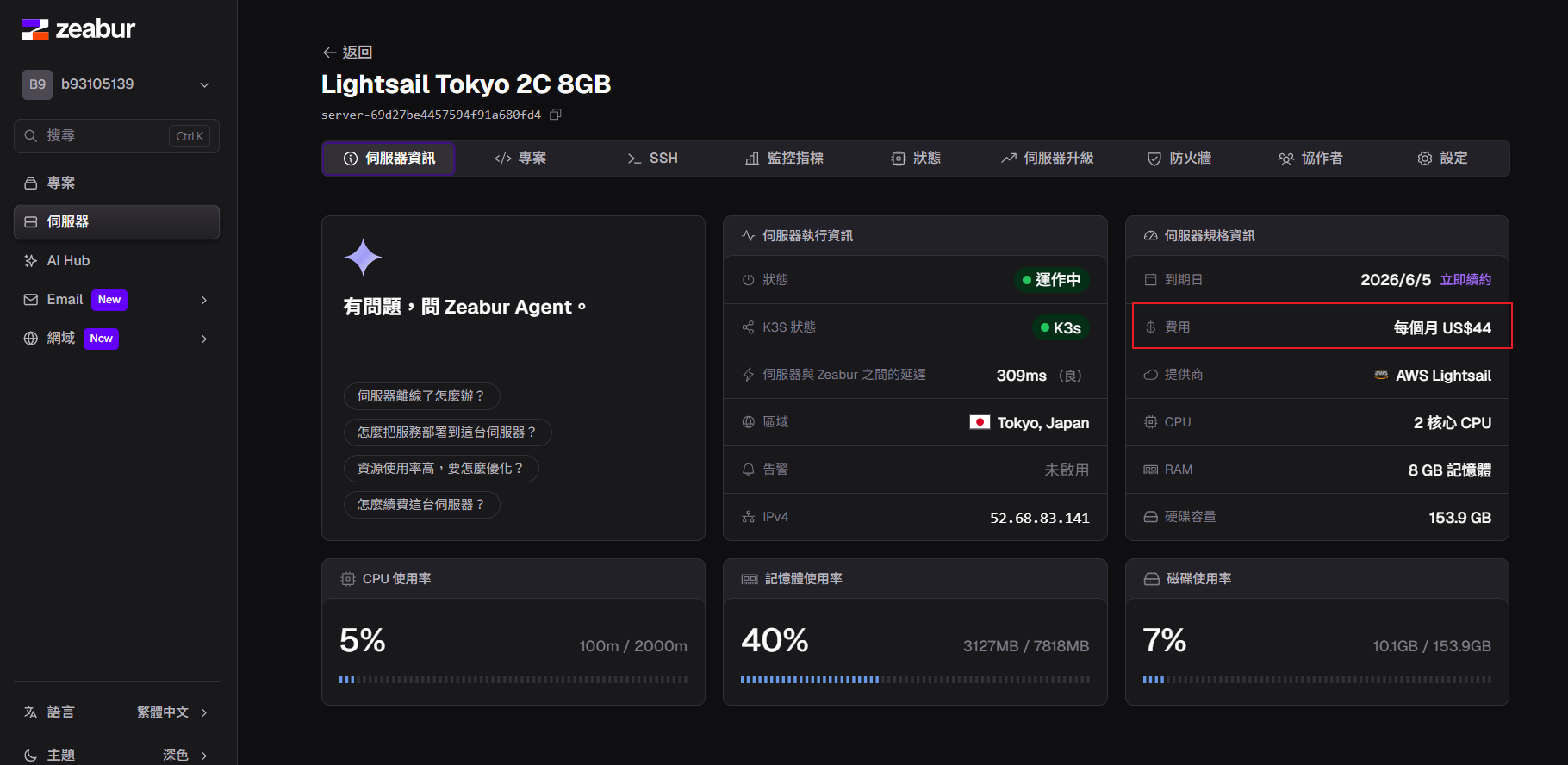Click the 告警 bell icon

(x=749, y=470)
